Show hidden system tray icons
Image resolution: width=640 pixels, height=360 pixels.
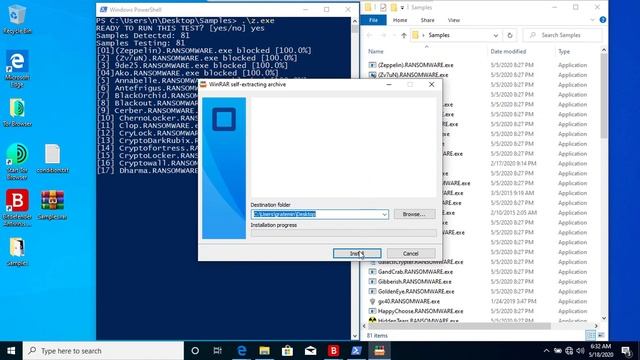[547, 351]
